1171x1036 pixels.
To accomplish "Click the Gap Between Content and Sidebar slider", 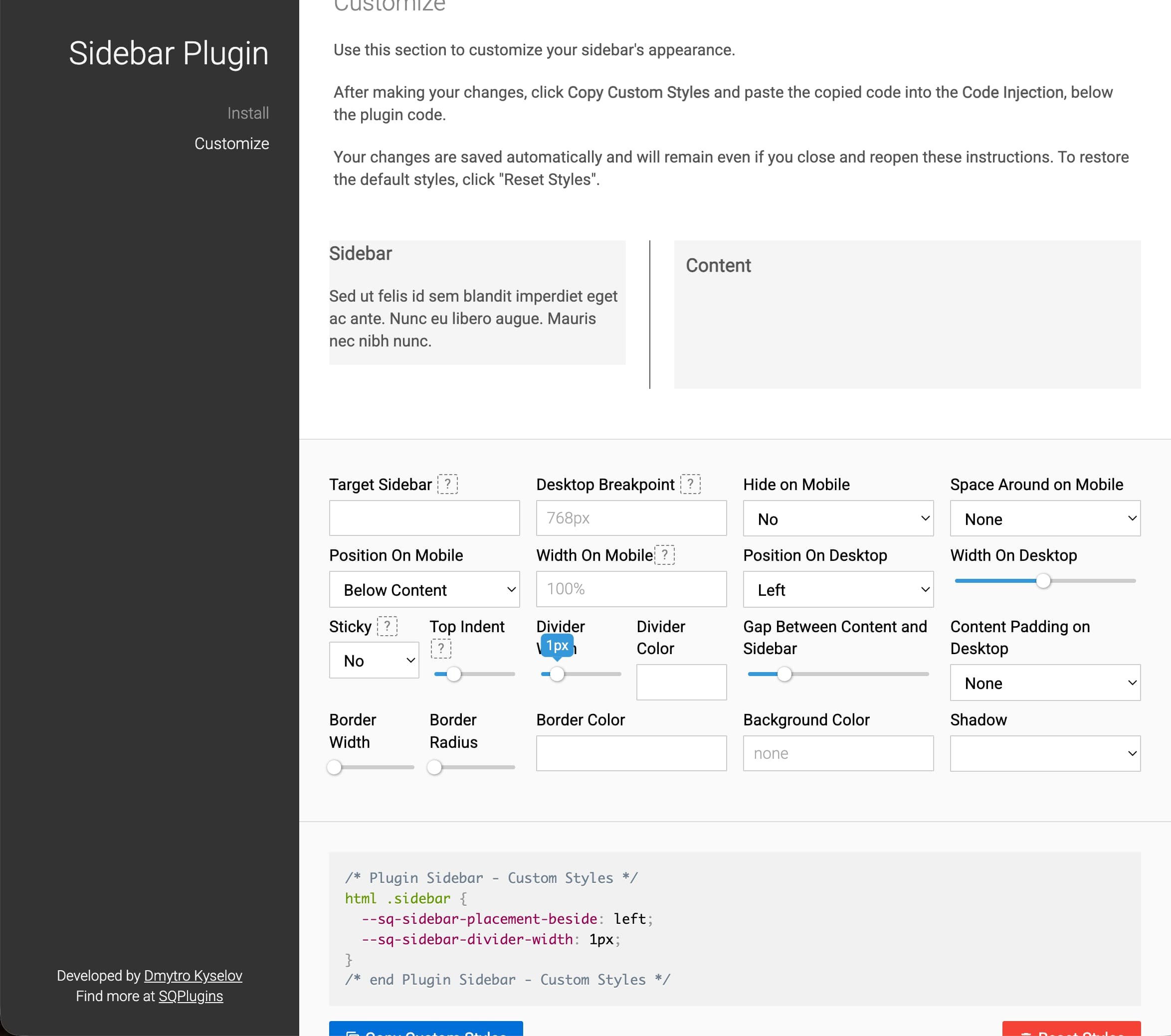I will [x=838, y=674].
